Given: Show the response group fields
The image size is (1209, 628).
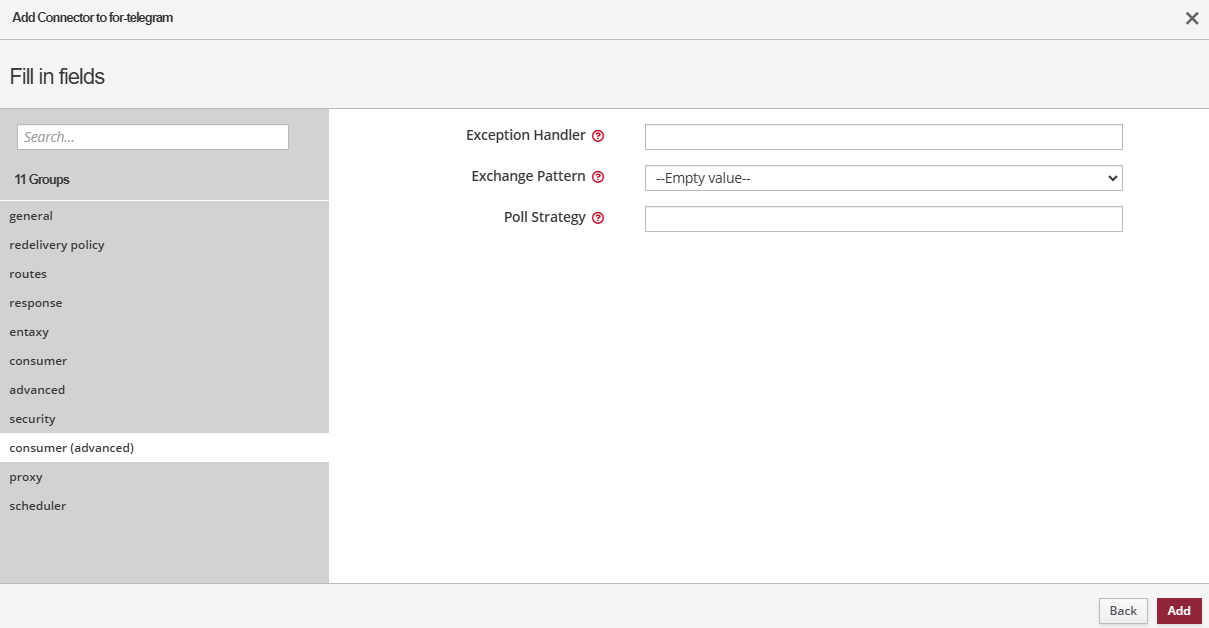Looking at the screenshot, I should point(36,303).
